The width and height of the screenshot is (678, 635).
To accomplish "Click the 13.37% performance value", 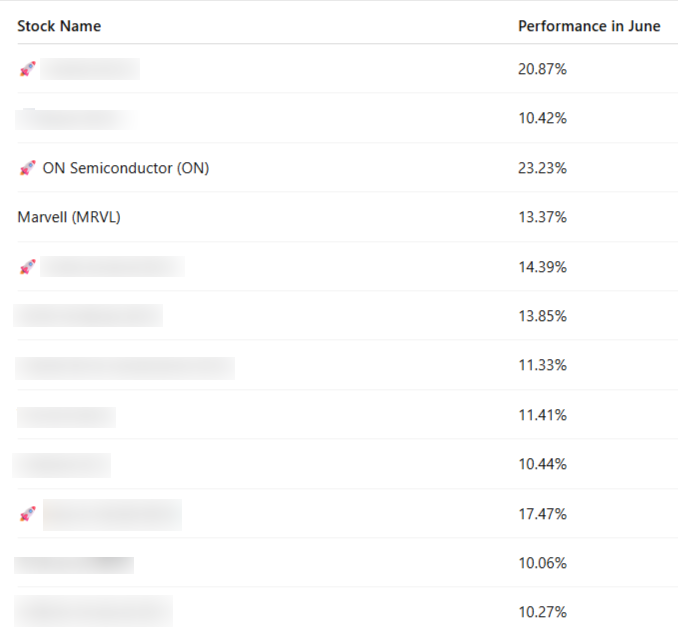I will pyautogui.click(x=542, y=217).
